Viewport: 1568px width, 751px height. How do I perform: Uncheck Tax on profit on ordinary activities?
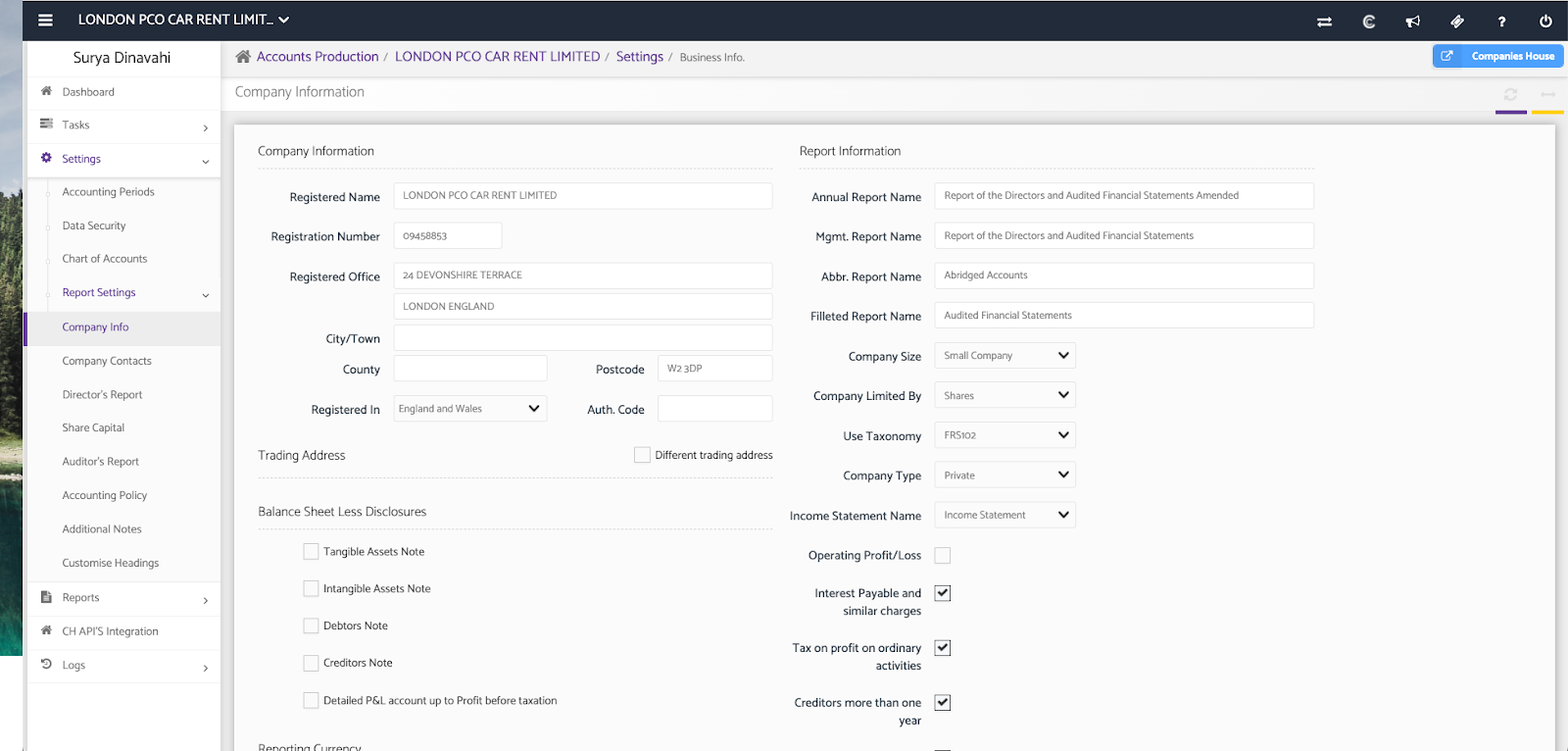coord(943,648)
